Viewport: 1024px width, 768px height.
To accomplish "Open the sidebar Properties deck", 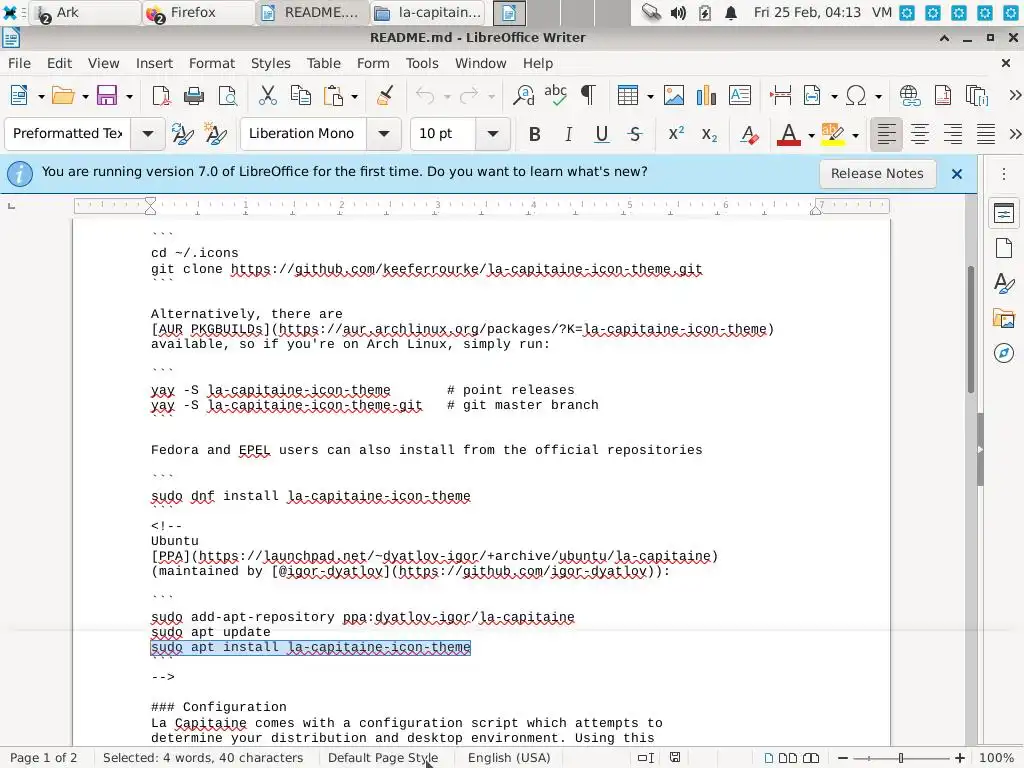I will (x=1004, y=214).
